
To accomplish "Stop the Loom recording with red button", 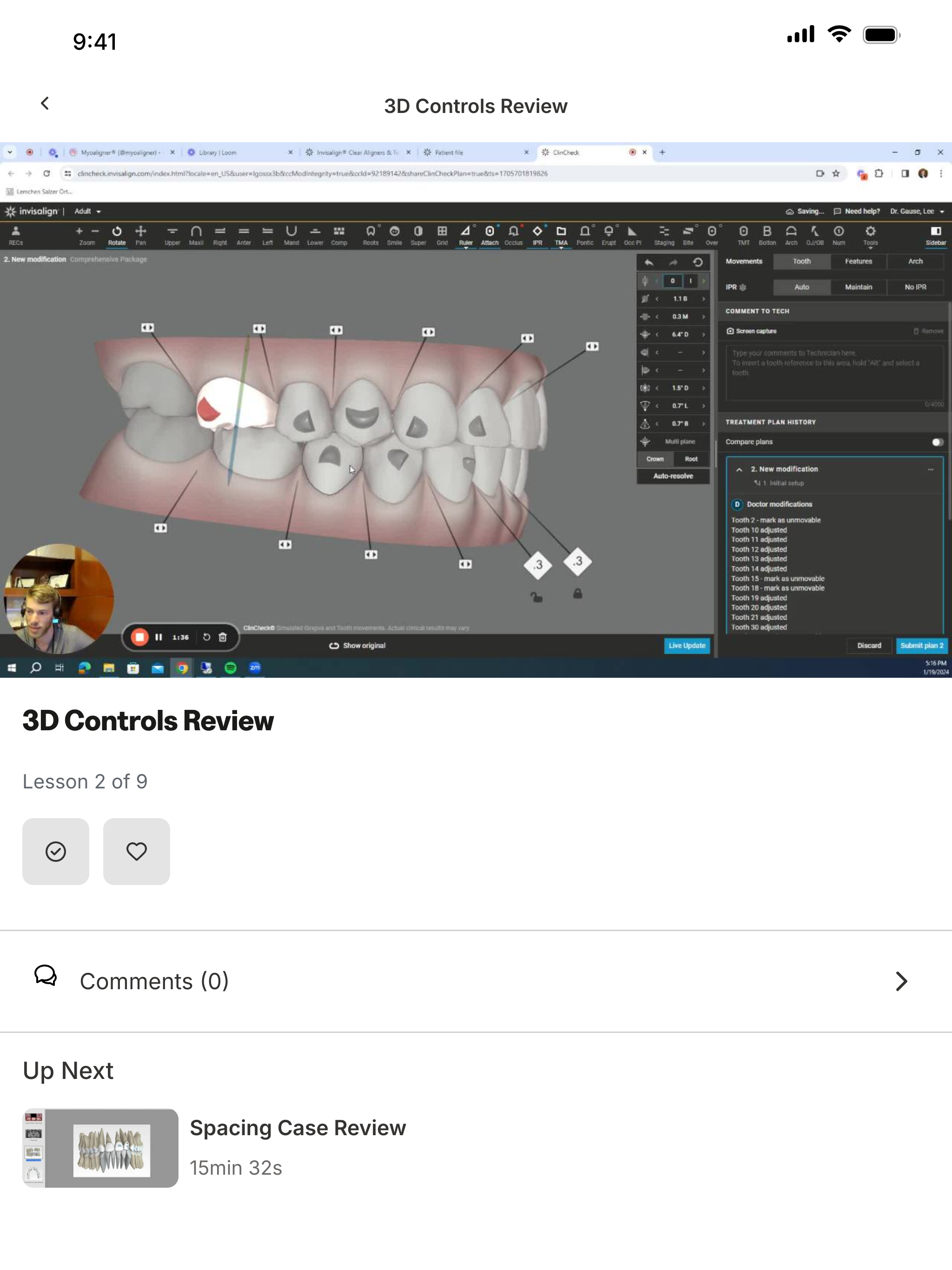I will 139,637.
